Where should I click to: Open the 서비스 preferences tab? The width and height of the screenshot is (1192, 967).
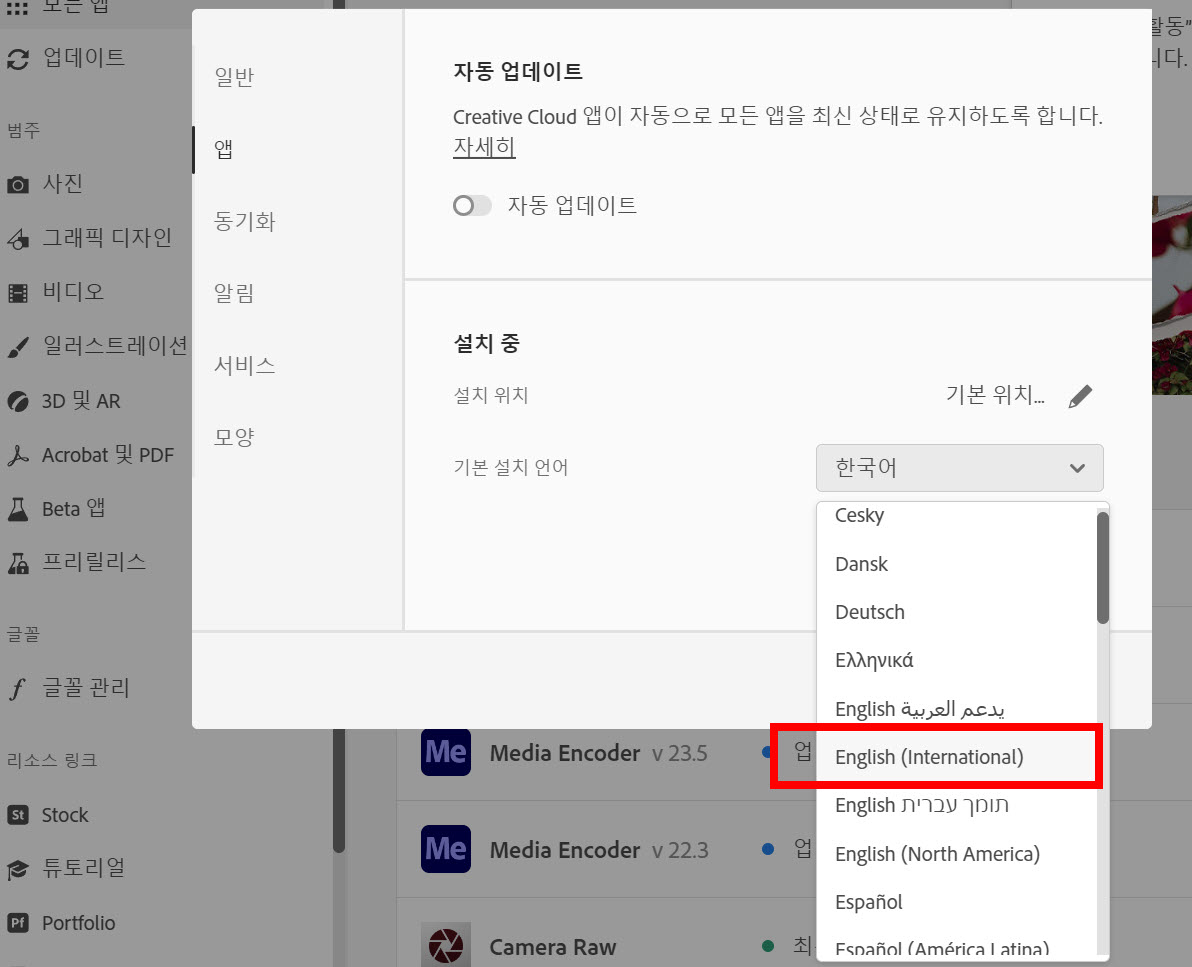click(x=244, y=366)
